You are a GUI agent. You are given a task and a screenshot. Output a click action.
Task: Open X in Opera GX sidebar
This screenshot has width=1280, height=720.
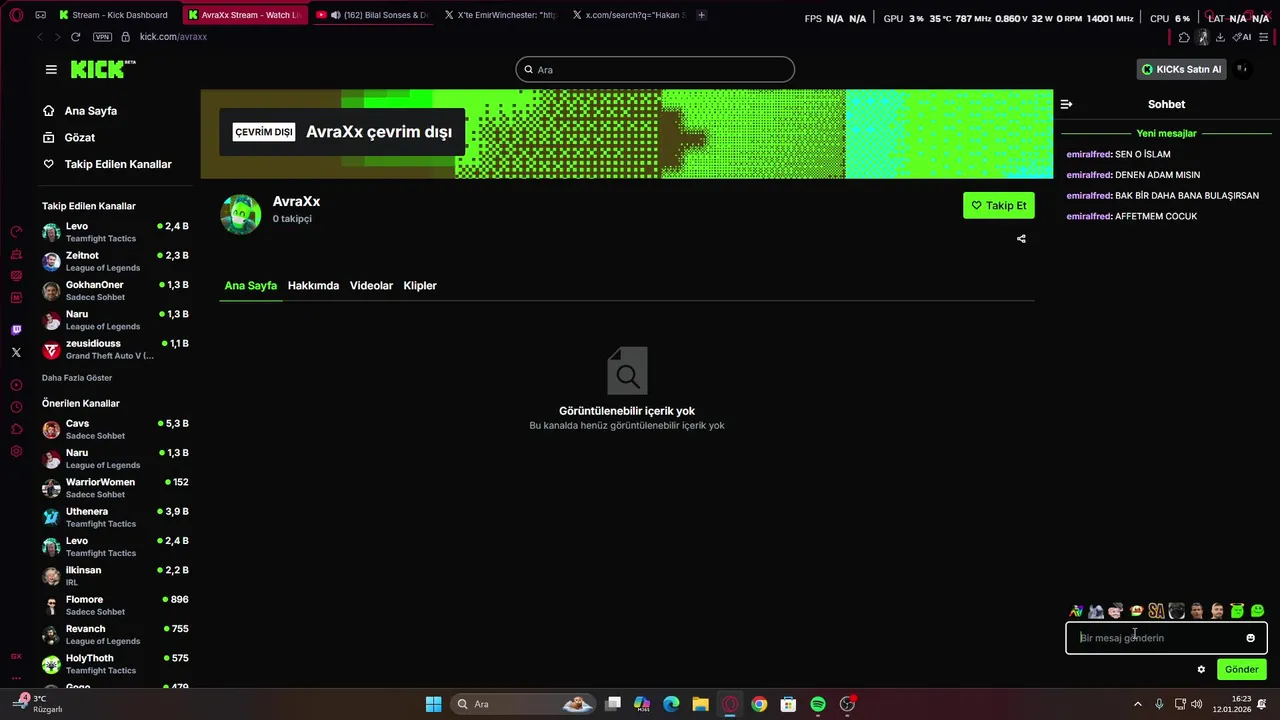point(16,352)
